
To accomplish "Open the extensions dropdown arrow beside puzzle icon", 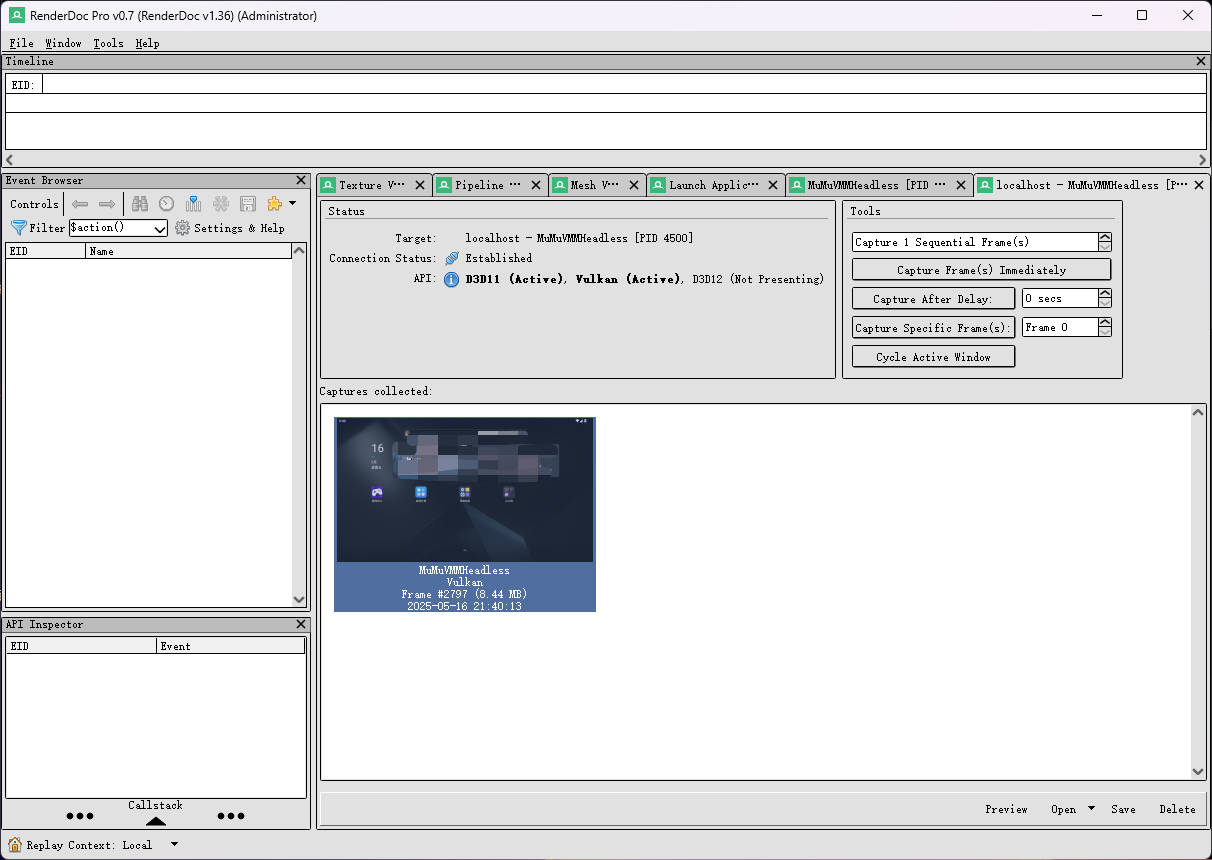I will click(x=292, y=204).
